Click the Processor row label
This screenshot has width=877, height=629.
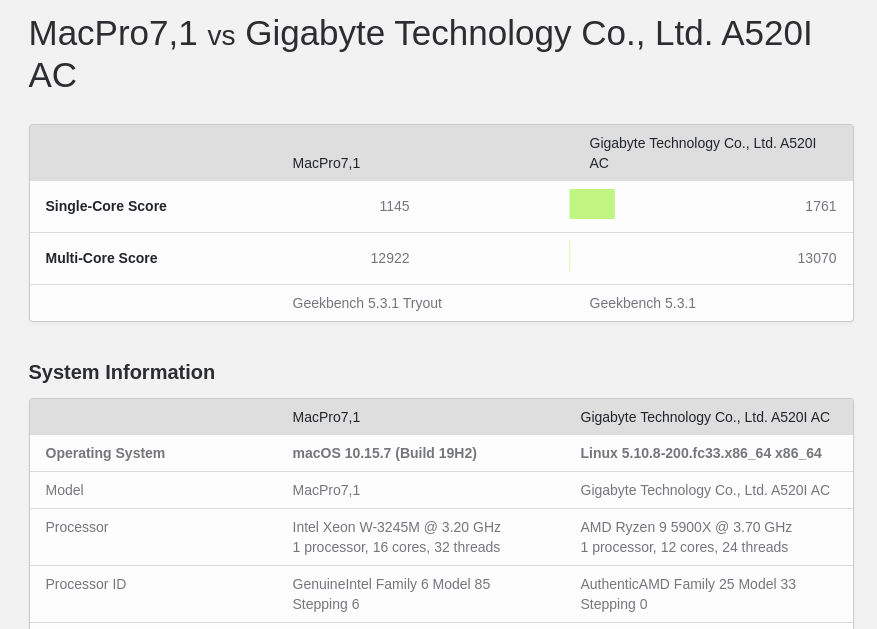pyautogui.click(x=77, y=527)
